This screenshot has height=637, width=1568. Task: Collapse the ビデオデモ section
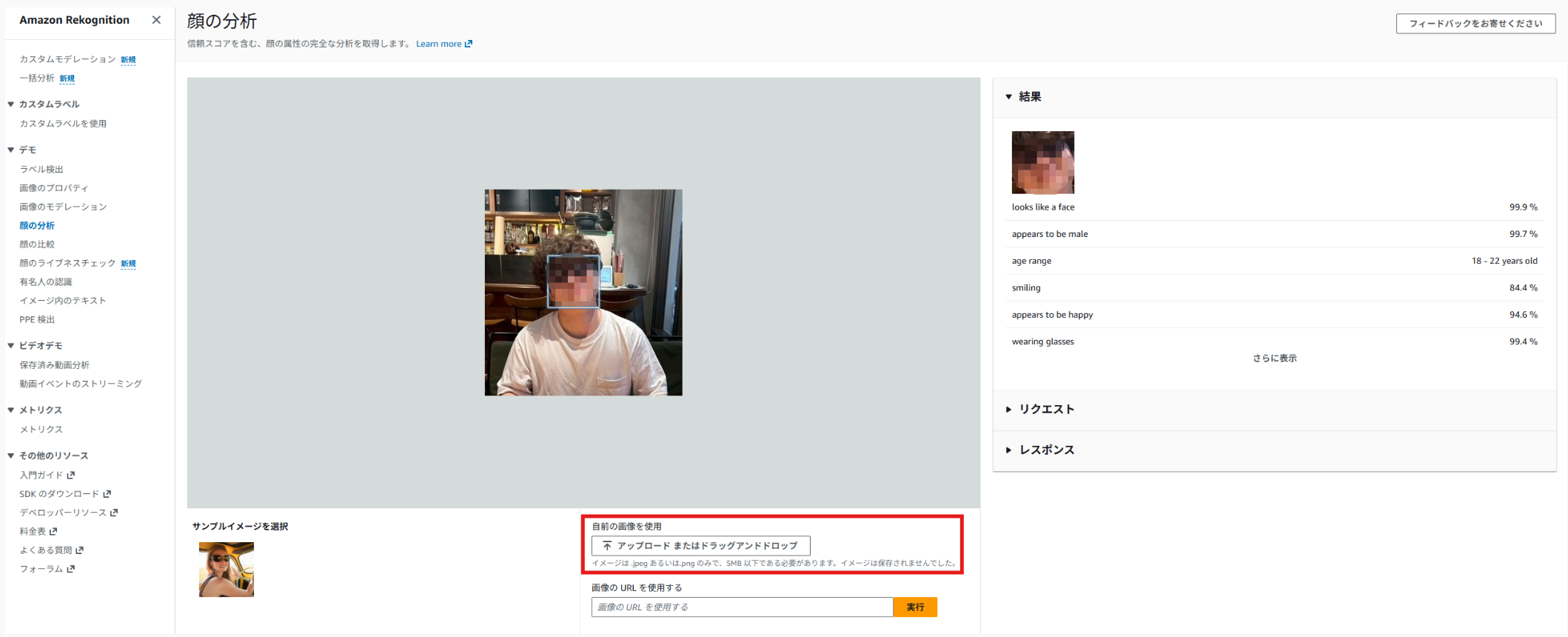11,346
